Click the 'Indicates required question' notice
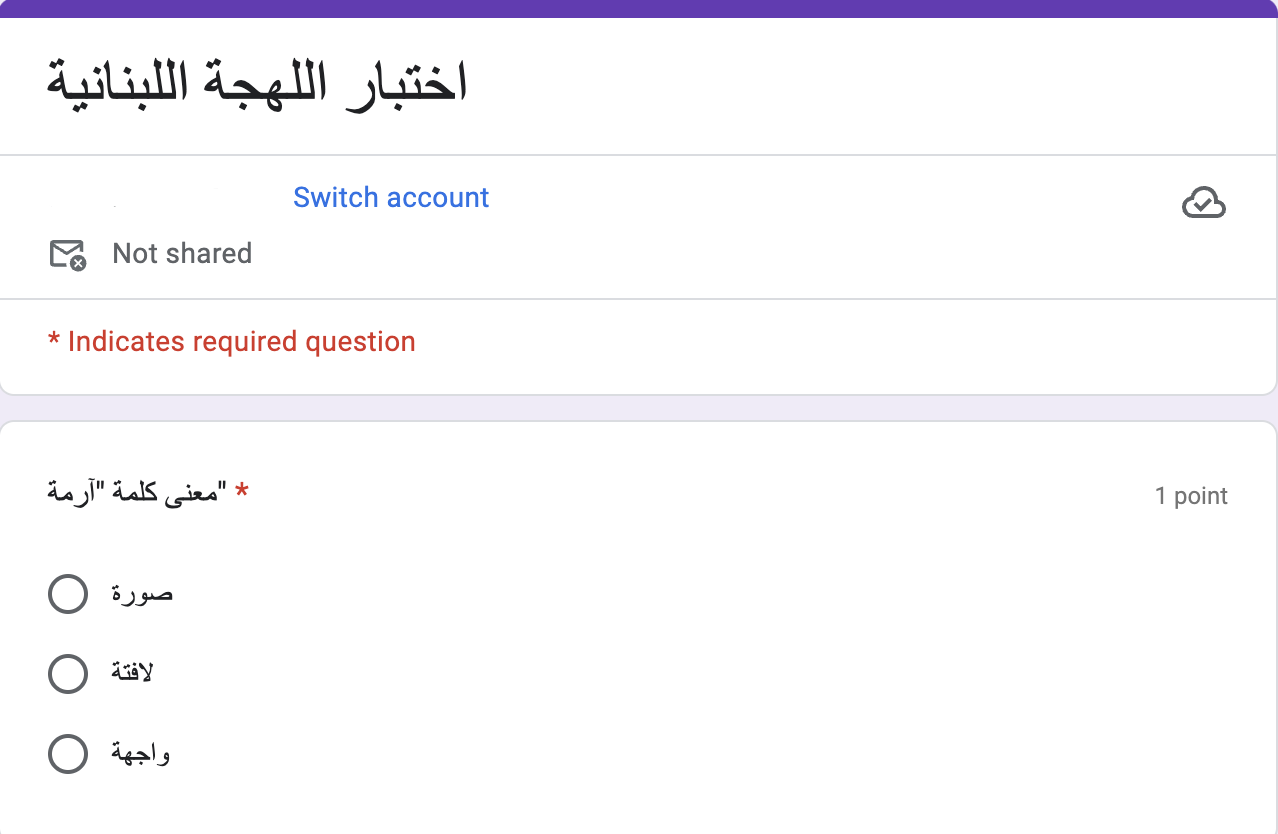Viewport: 1278px width, 834px height. [x=231, y=341]
